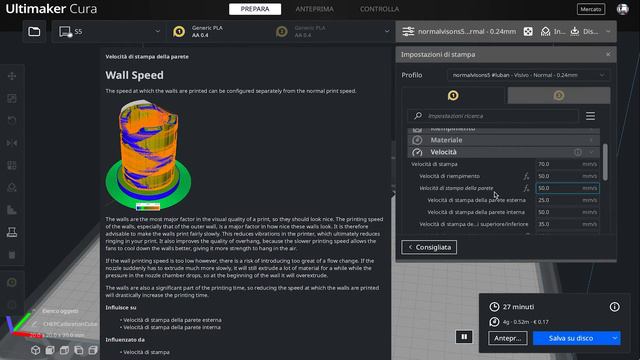
Task: Click formula icon for Velocità di stampa della parete
Action: click(526, 188)
